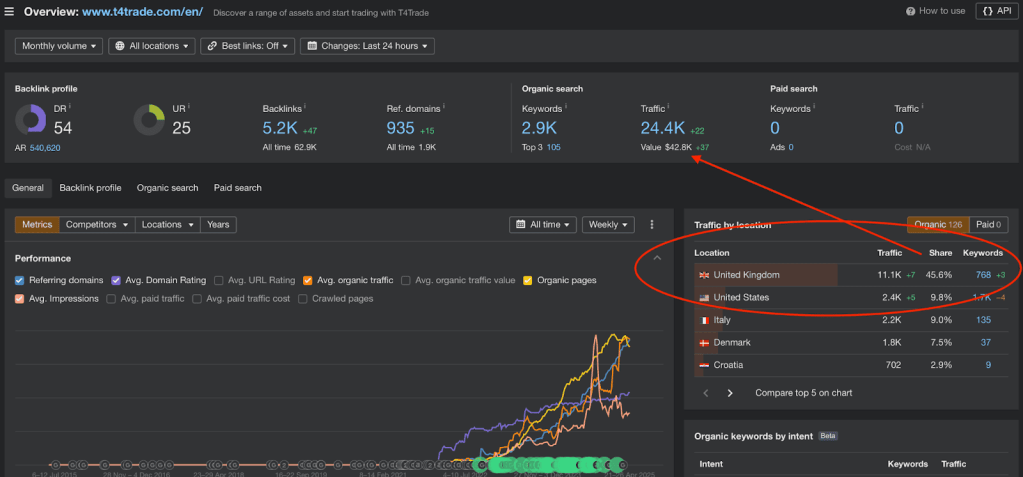Switch to the Backlink profile tab
This screenshot has height=477, width=1023.
click(91, 188)
